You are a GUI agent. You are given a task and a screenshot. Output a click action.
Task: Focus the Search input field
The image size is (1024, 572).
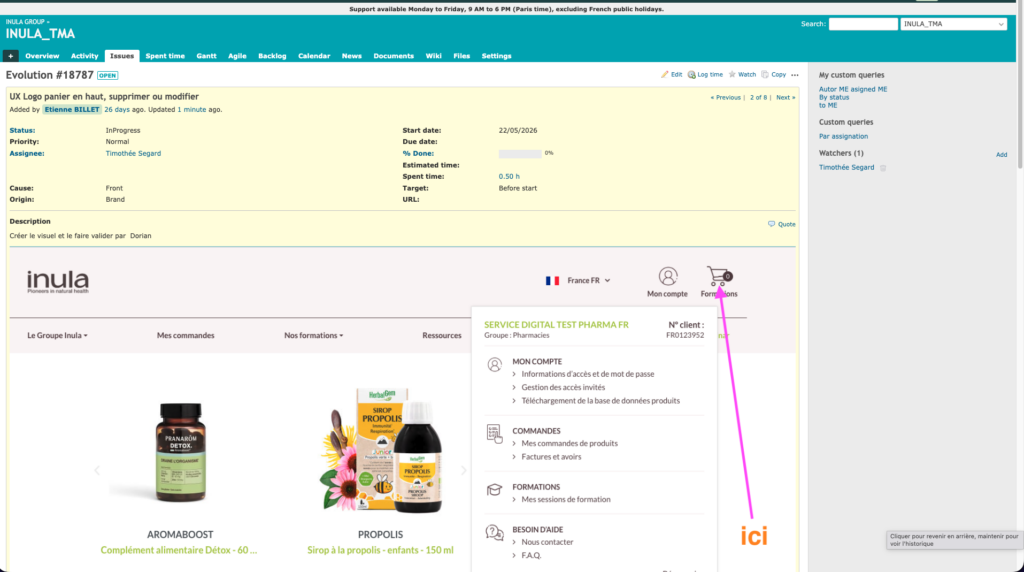click(863, 24)
